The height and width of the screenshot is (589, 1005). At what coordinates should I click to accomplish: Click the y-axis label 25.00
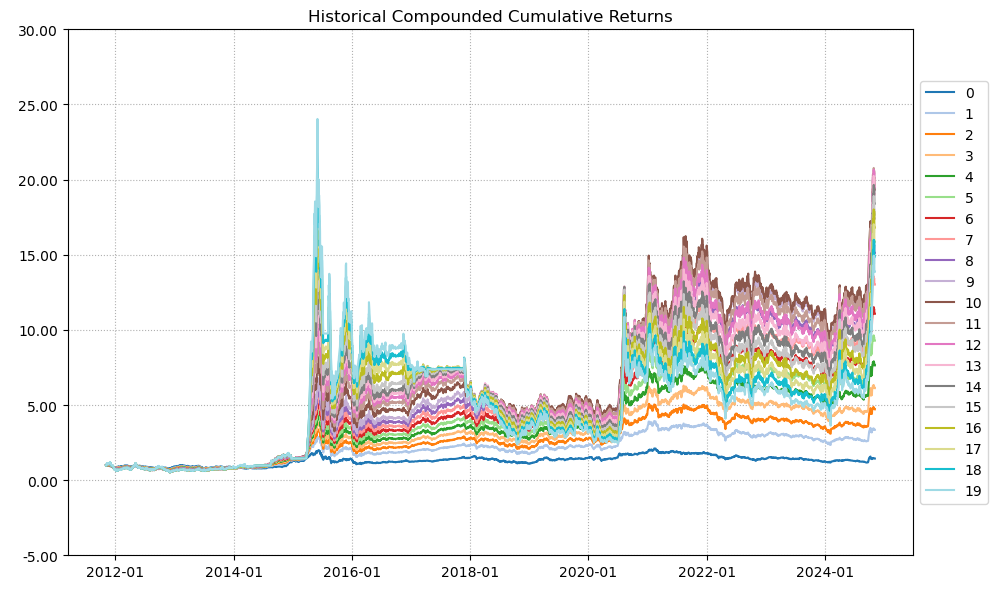[x=38, y=106]
